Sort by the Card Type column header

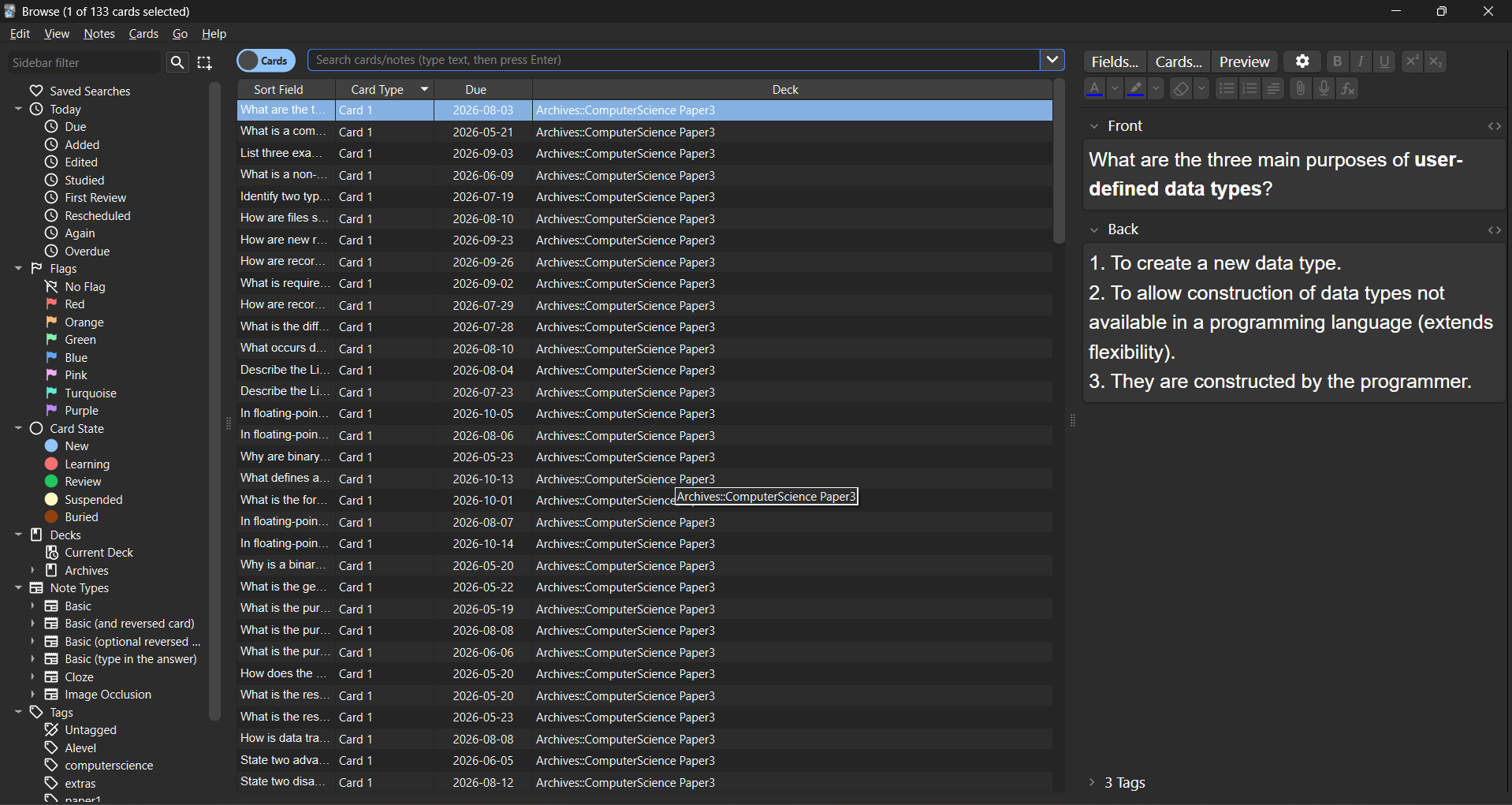point(385,90)
